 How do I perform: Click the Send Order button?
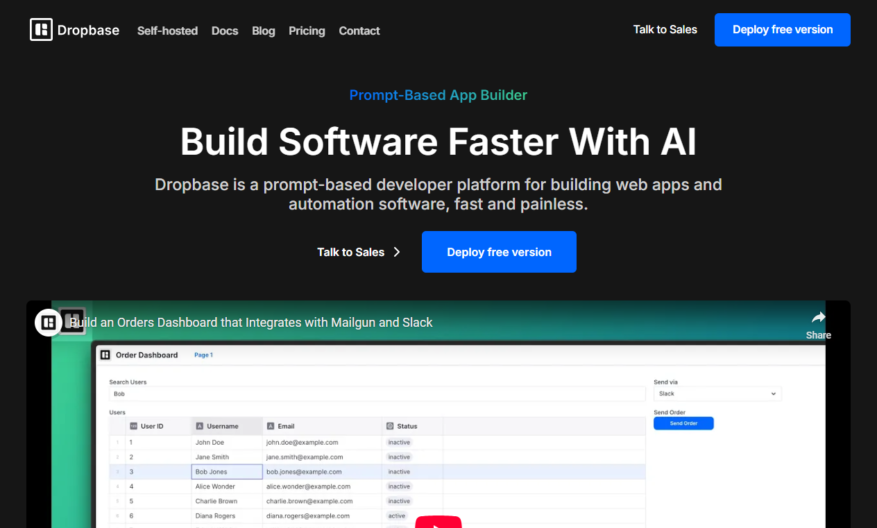click(683, 423)
